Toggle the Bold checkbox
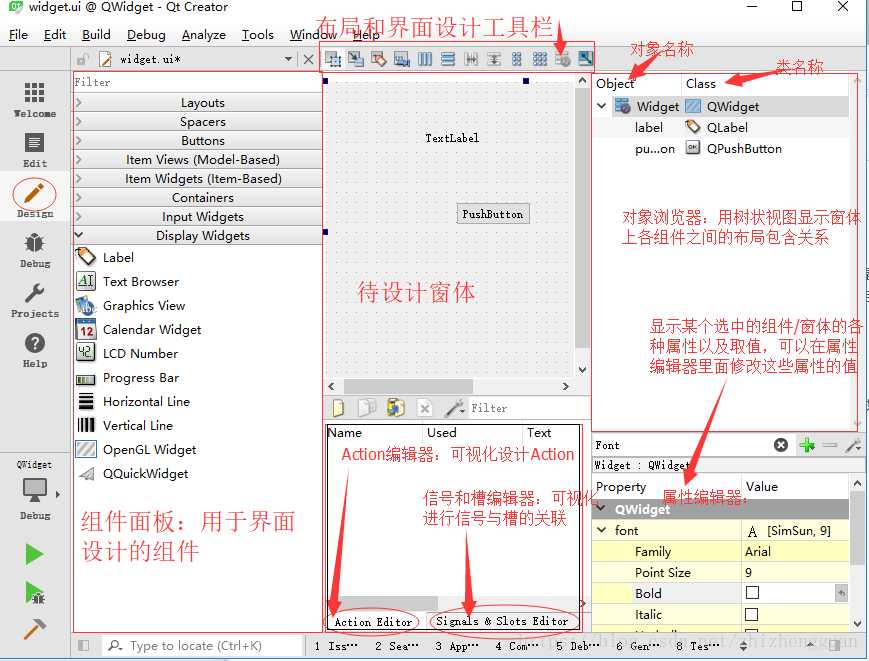Viewport: 869px width, 661px height. pyautogui.click(x=752, y=593)
